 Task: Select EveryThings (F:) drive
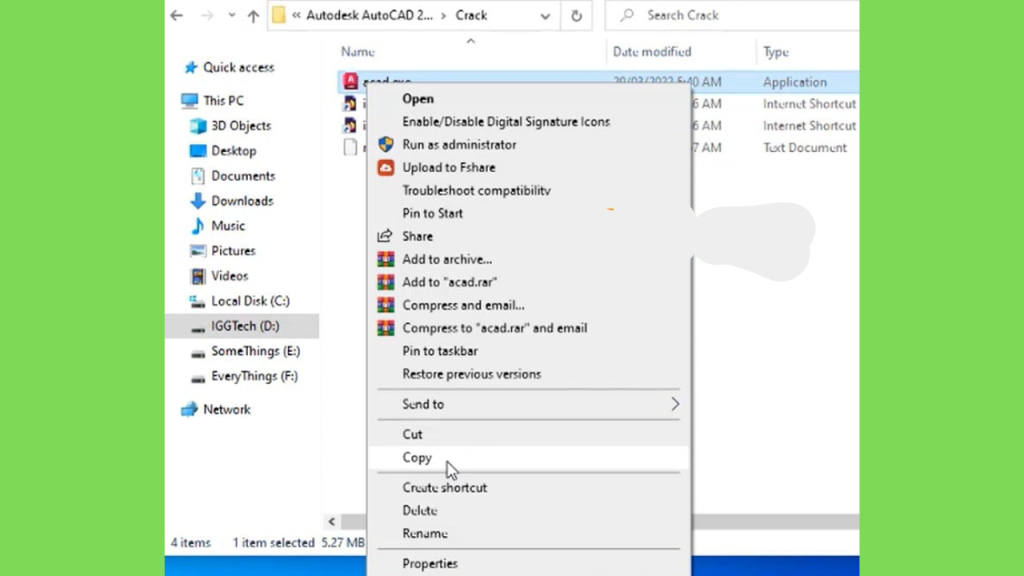tap(254, 376)
